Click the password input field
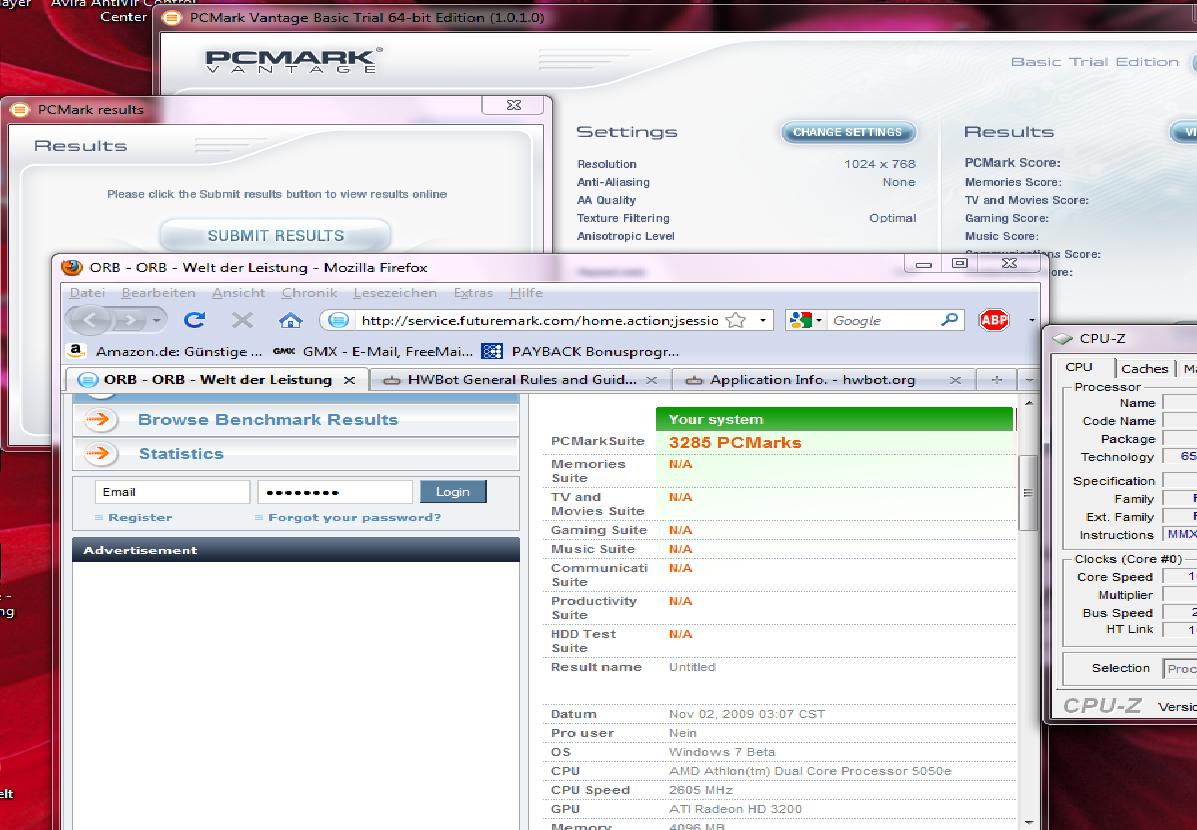 coord(334,492)
